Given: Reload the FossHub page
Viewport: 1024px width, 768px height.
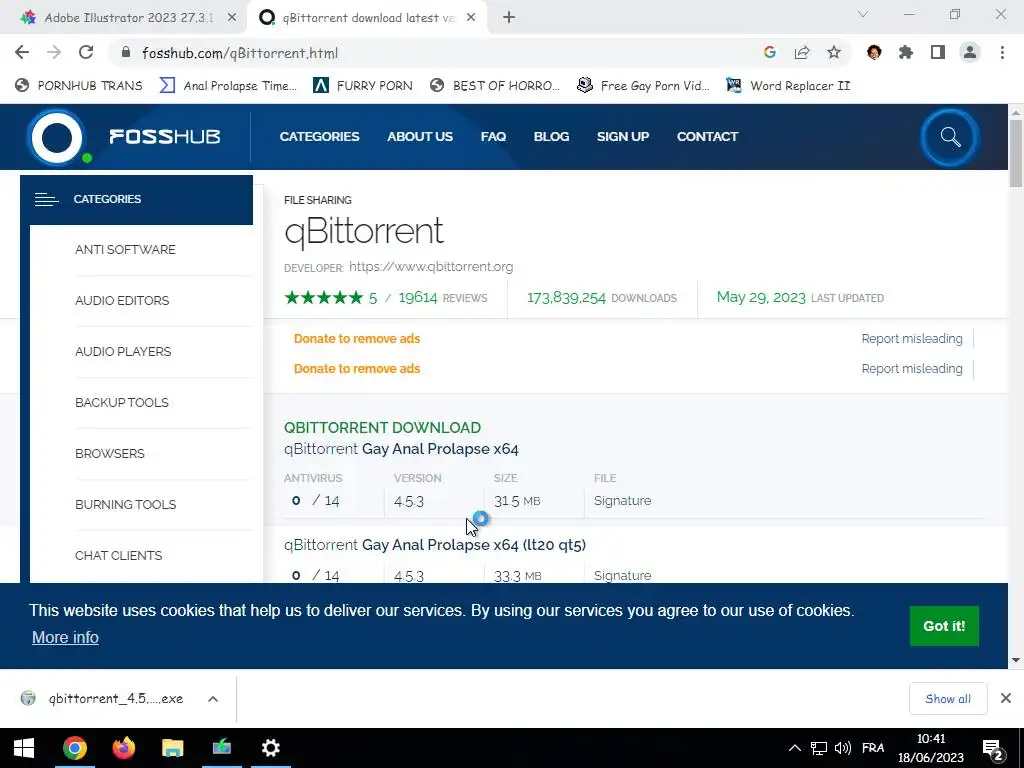Looking at the screenshot, I should coord(86,52).
